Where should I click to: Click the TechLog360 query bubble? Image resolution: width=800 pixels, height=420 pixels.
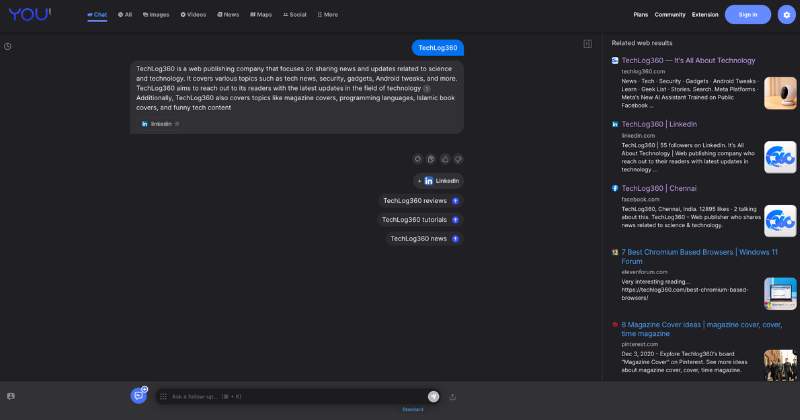tap(438, 48)
